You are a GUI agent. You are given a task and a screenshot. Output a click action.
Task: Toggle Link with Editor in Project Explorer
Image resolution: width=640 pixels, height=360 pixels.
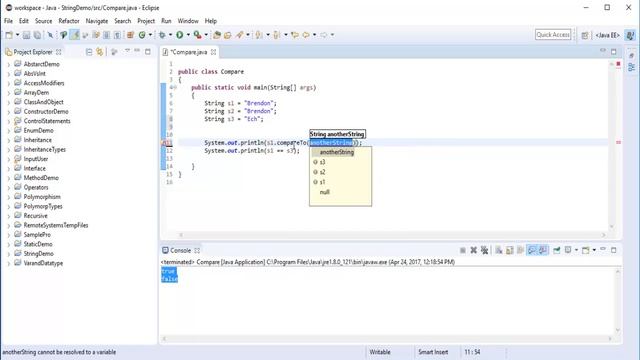click(100, 52)
